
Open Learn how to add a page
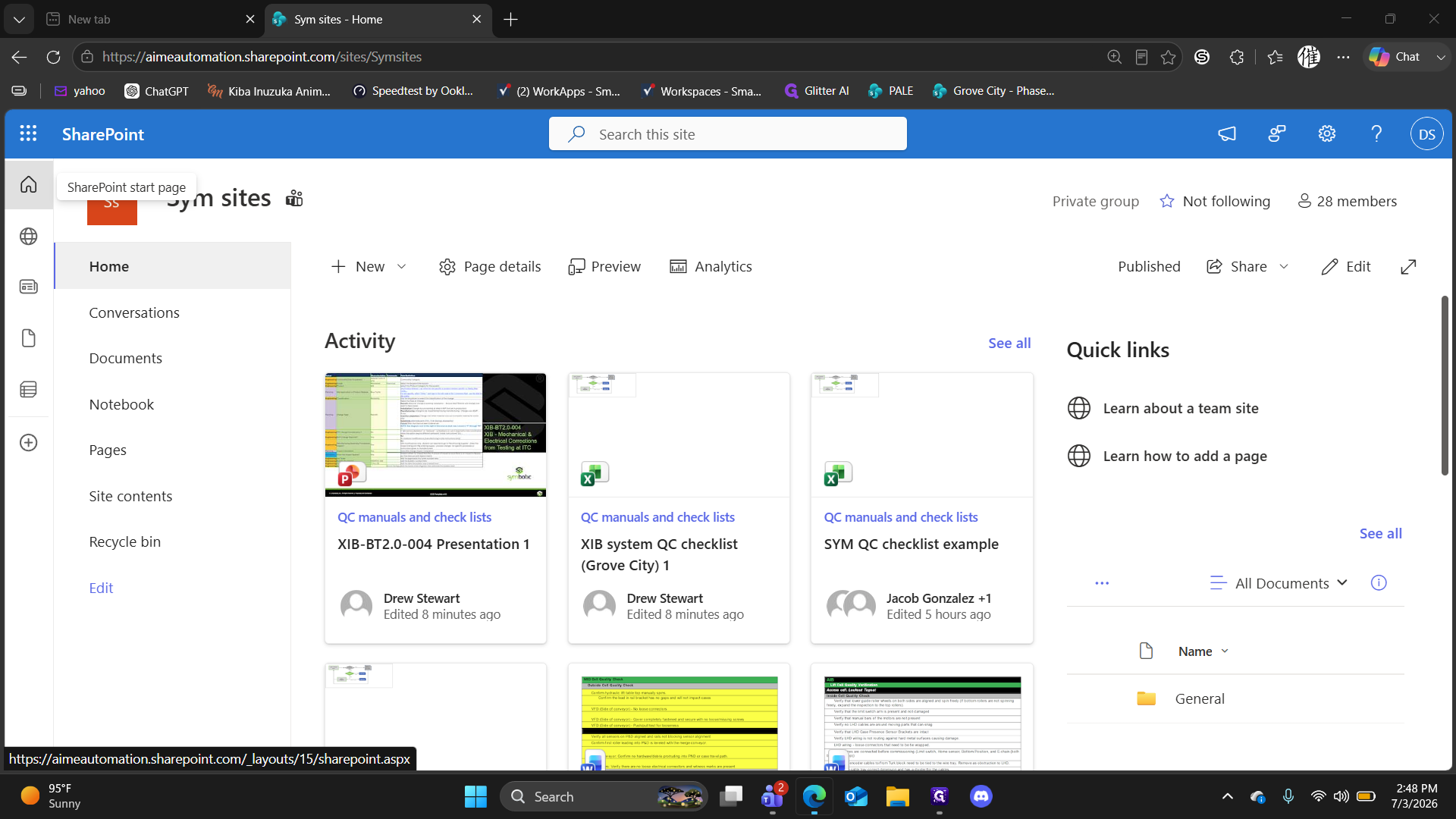pyautogui.click(x=1185, y=457)
